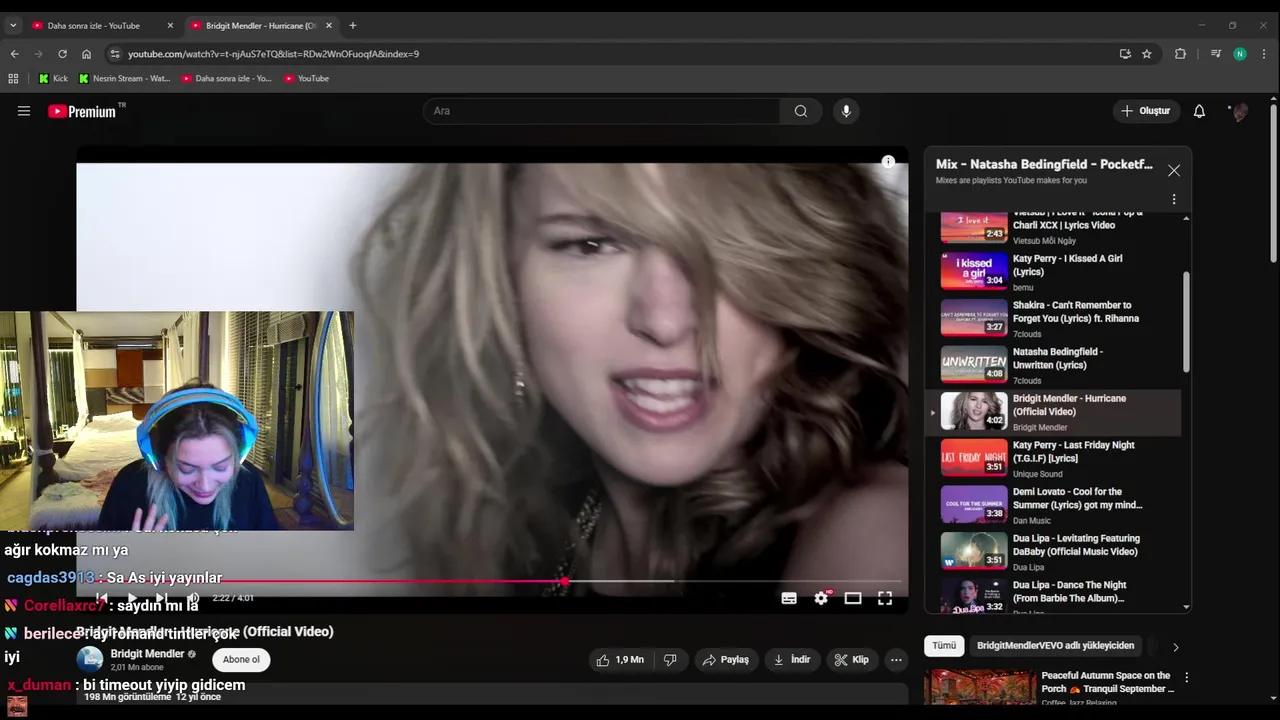Open Nesrin Stream bookmark
Viewport: 1280px width, 720px height.
(x=125, y=78)
